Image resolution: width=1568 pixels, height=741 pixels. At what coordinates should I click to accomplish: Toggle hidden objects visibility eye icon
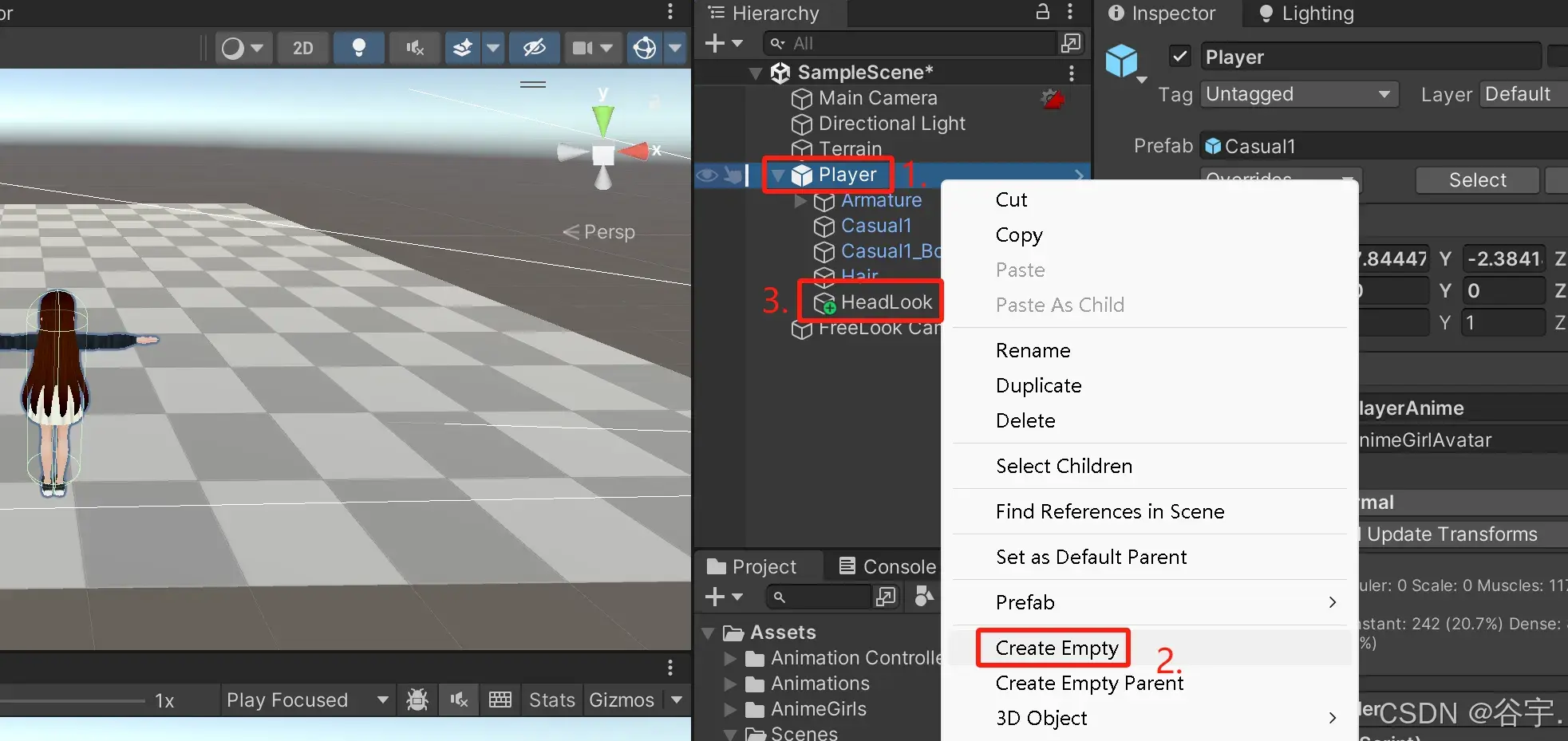535,48
